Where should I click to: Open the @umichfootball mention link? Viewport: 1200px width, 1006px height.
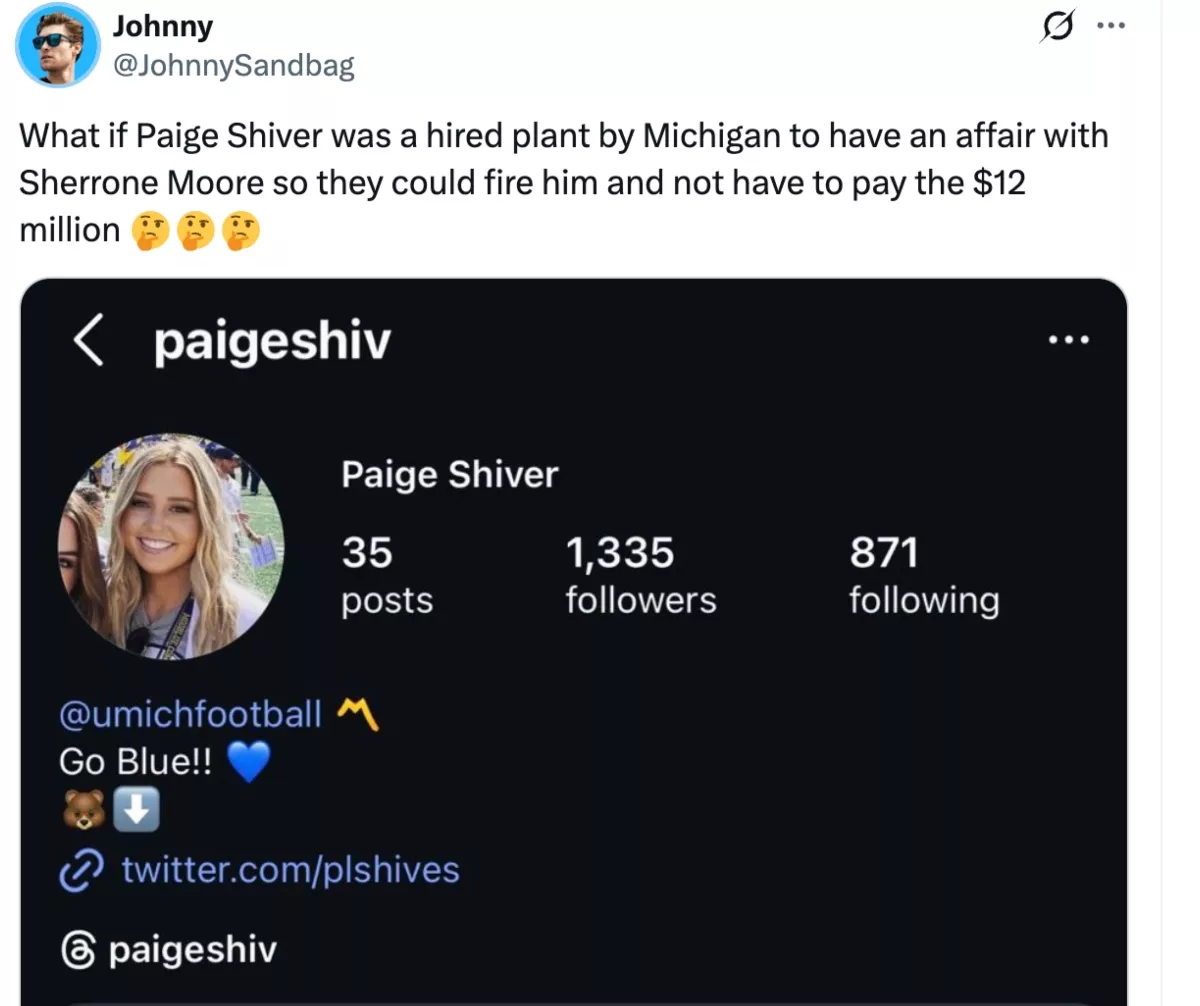click(x=190, y=713)
